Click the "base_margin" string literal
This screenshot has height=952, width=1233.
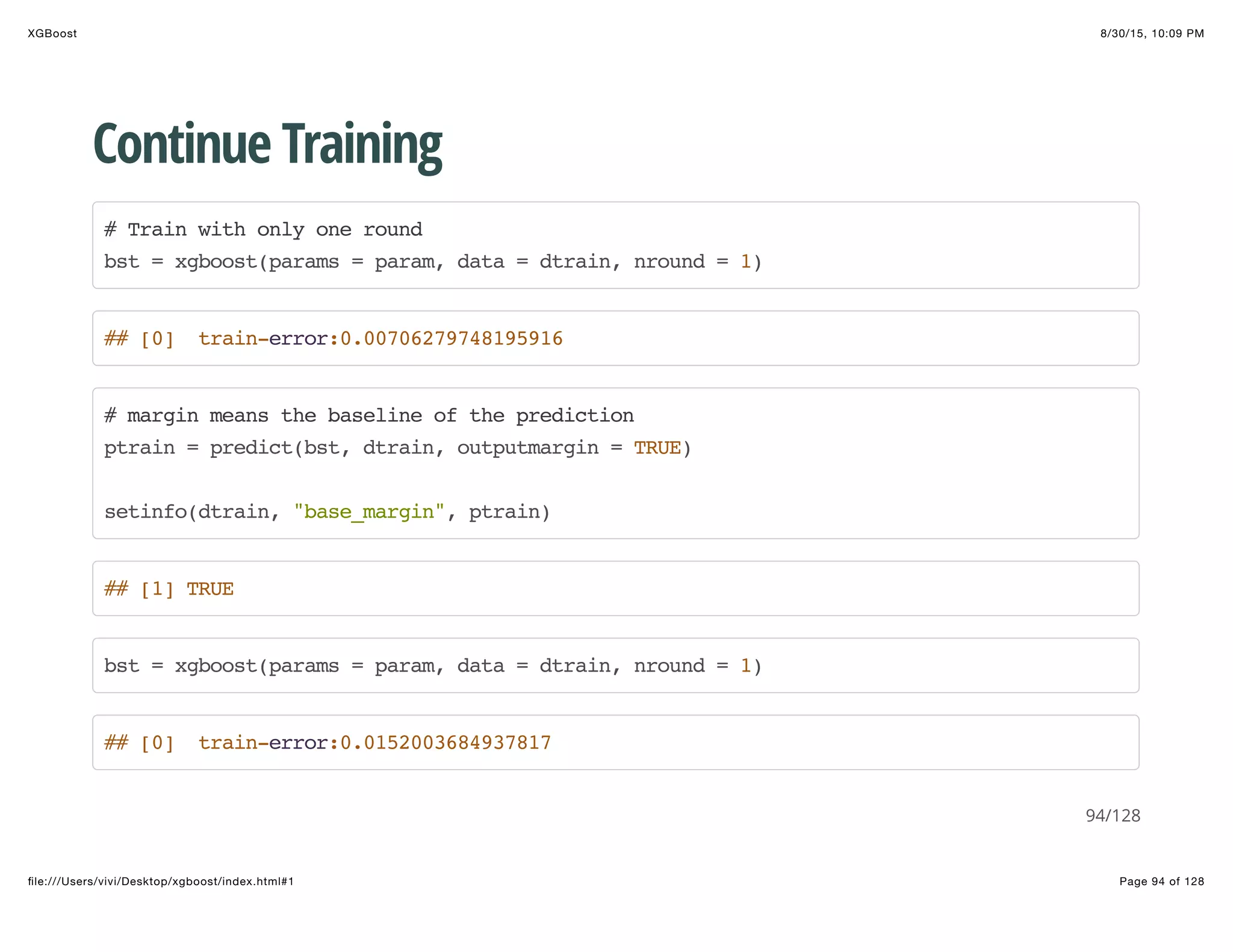click(x=369, y=512)
